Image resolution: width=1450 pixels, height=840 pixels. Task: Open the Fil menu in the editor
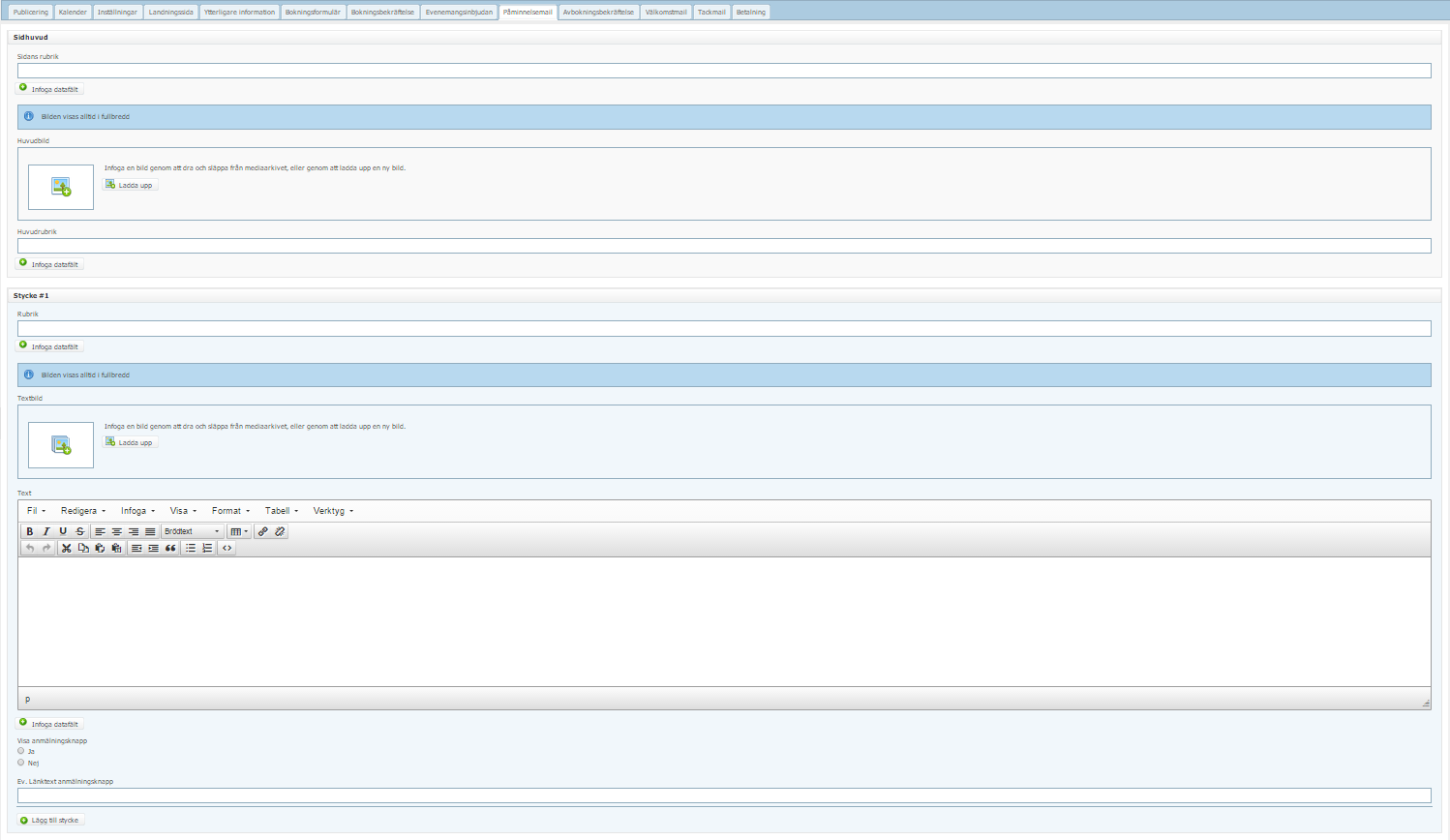(36, 511)
